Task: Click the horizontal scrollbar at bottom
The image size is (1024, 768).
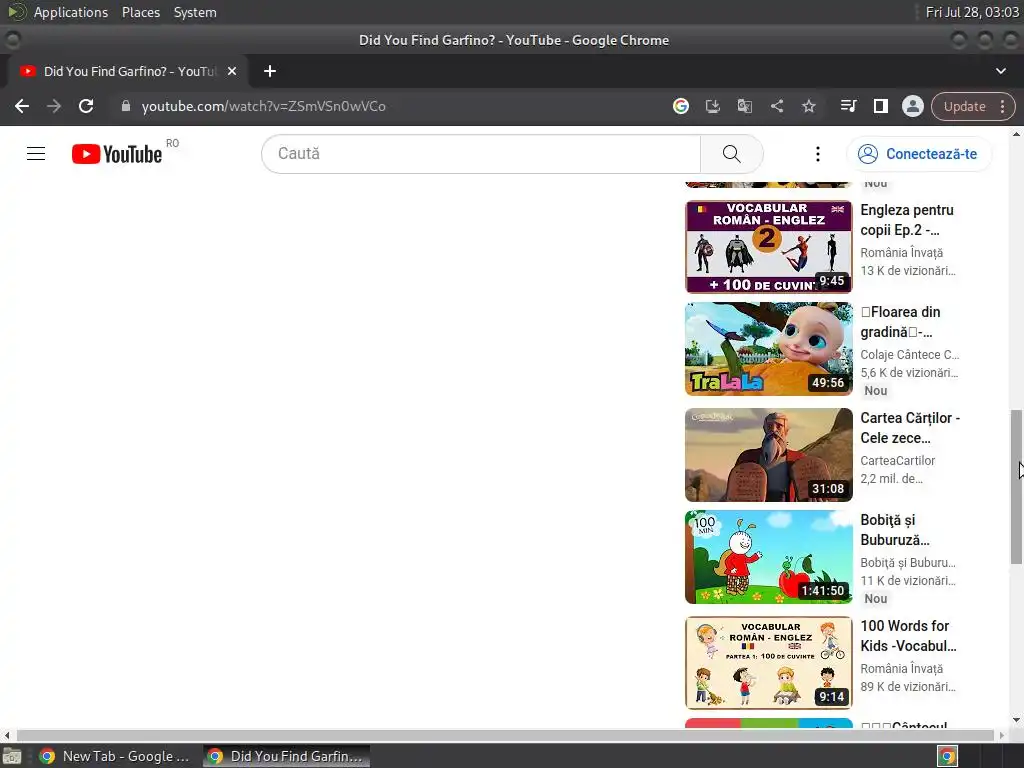Action: 505,735
